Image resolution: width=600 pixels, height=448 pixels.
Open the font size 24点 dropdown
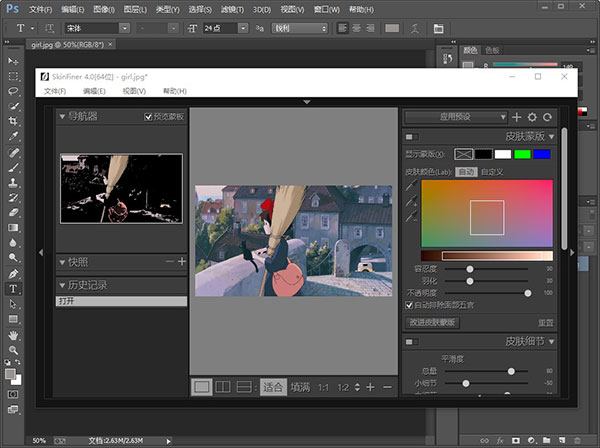(x=243, y=28)
